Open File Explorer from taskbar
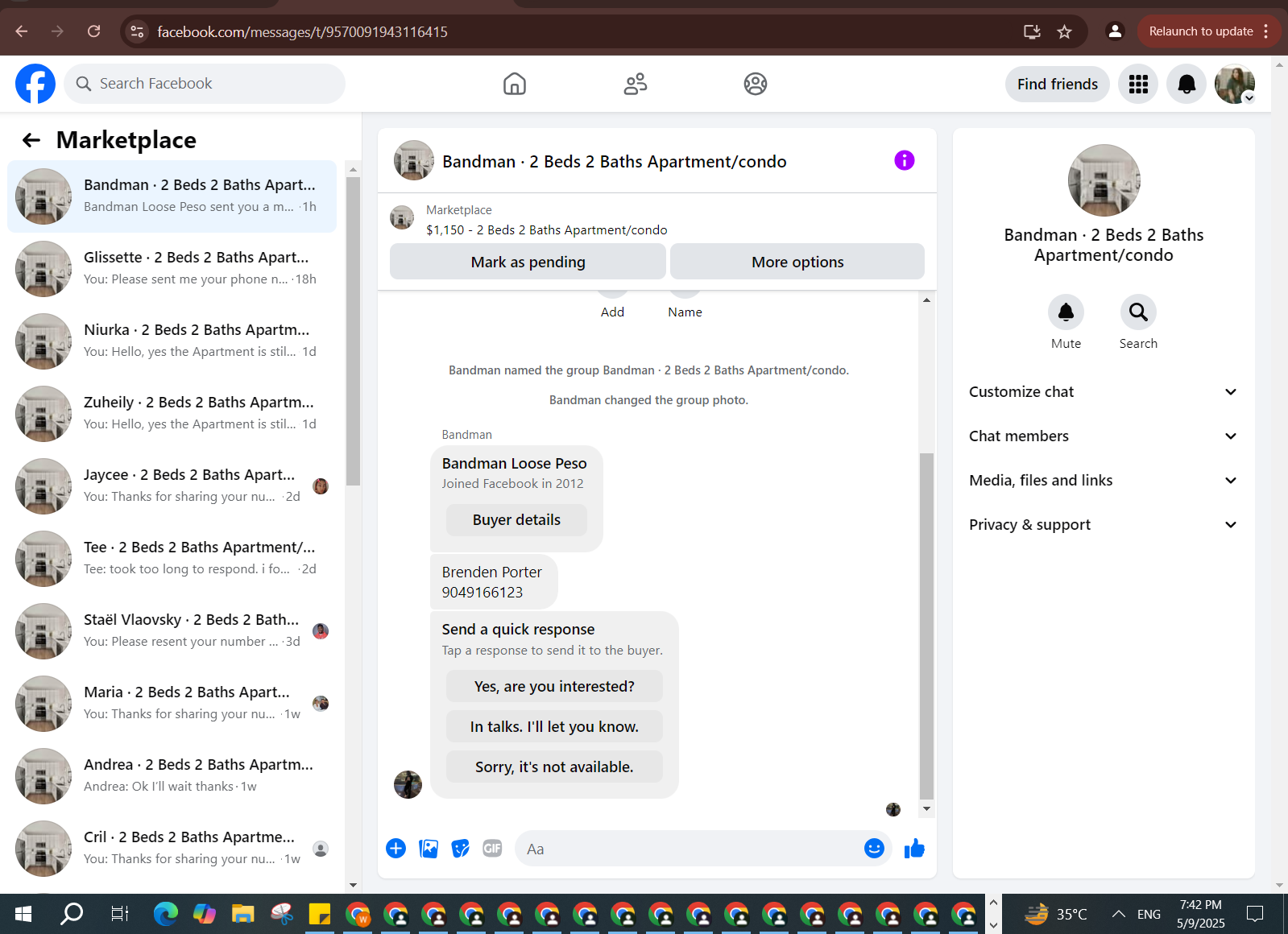The height and width of the screenshot is (934, 1288). 242,914
